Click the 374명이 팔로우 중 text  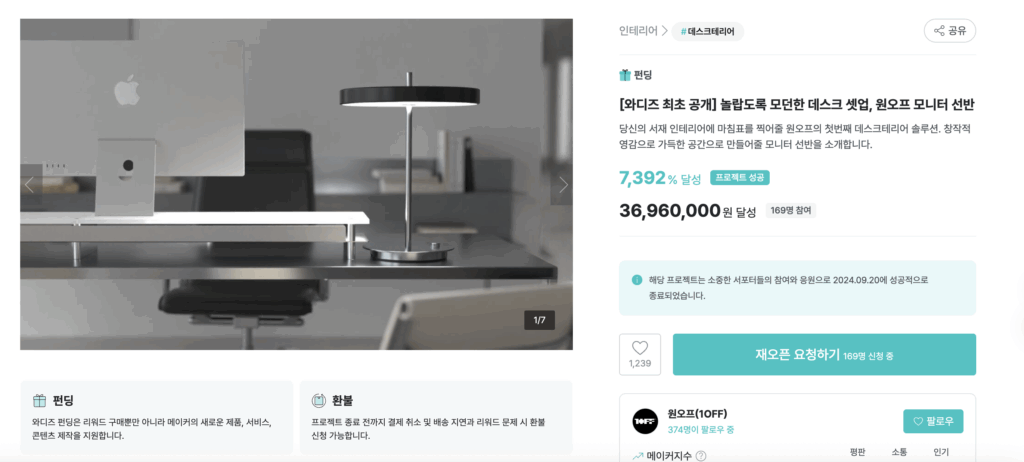click(701, 430)
